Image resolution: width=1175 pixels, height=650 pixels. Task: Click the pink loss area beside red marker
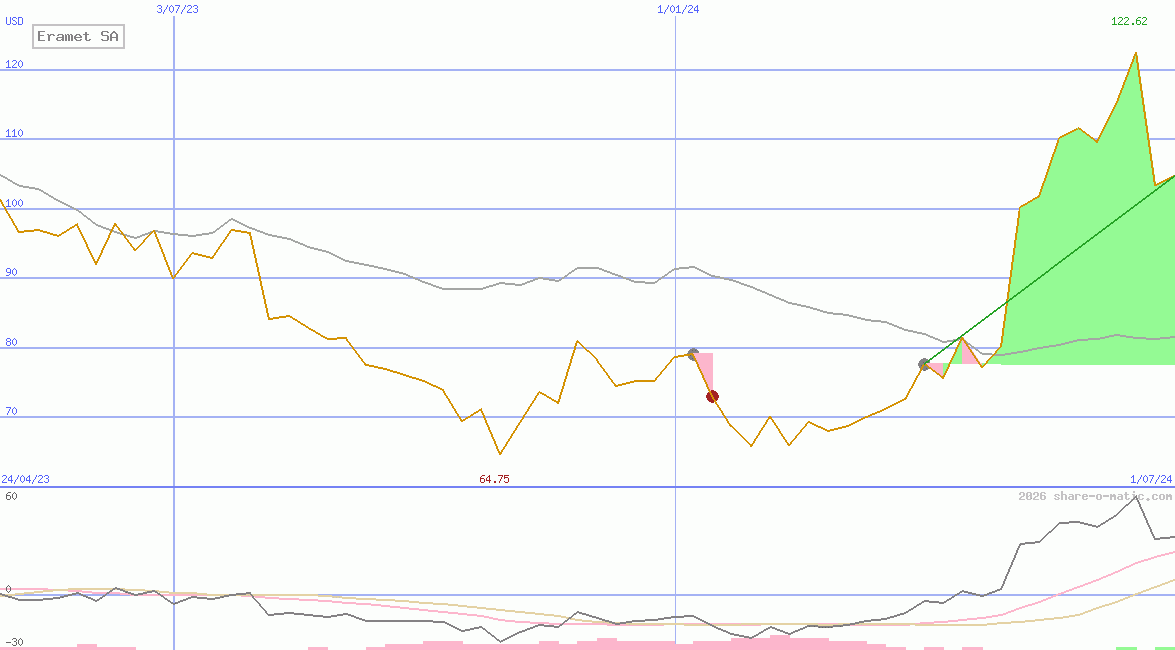706,368
